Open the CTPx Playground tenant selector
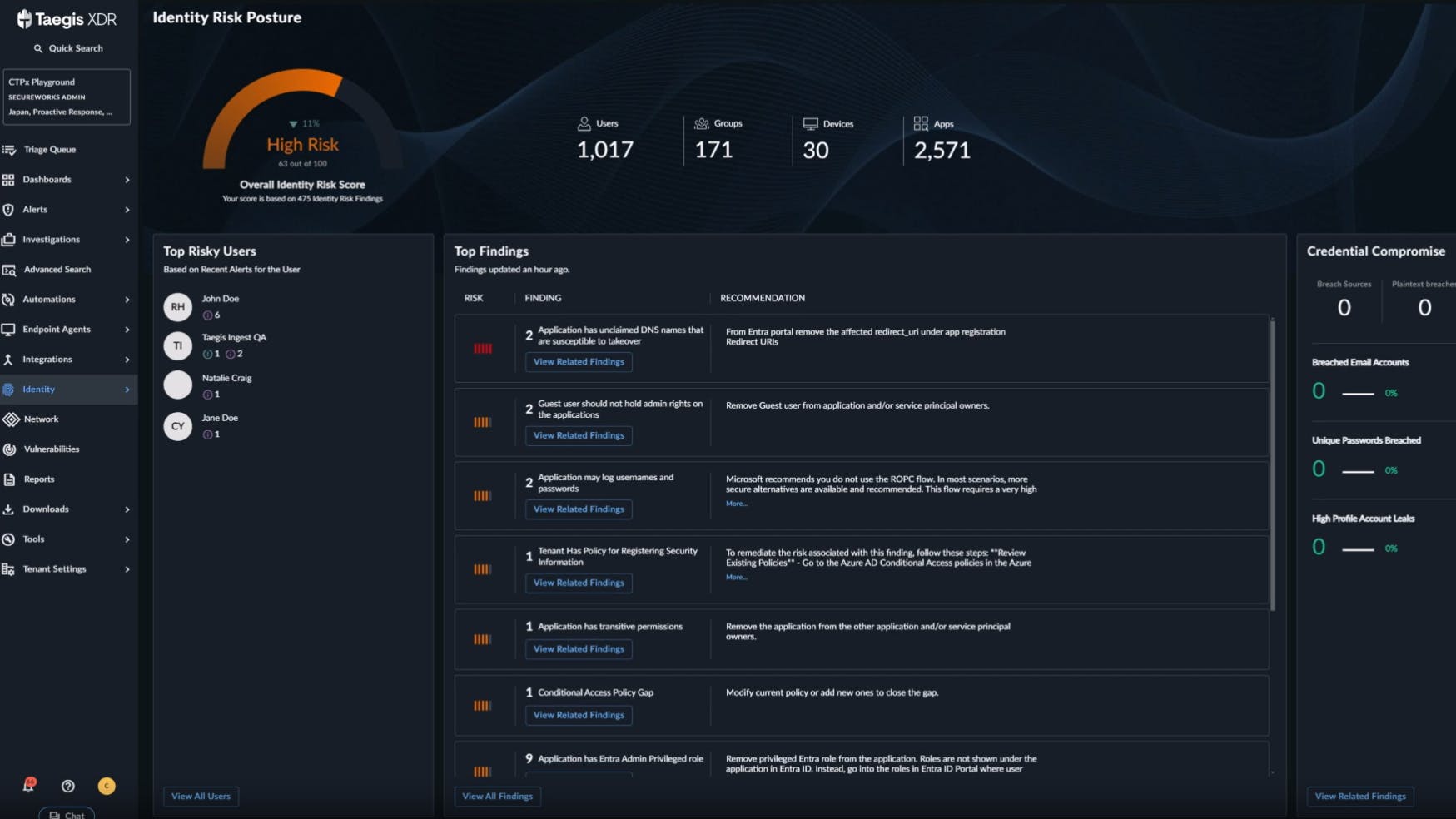The image size is (1456, 819). (x=67, y=97)
